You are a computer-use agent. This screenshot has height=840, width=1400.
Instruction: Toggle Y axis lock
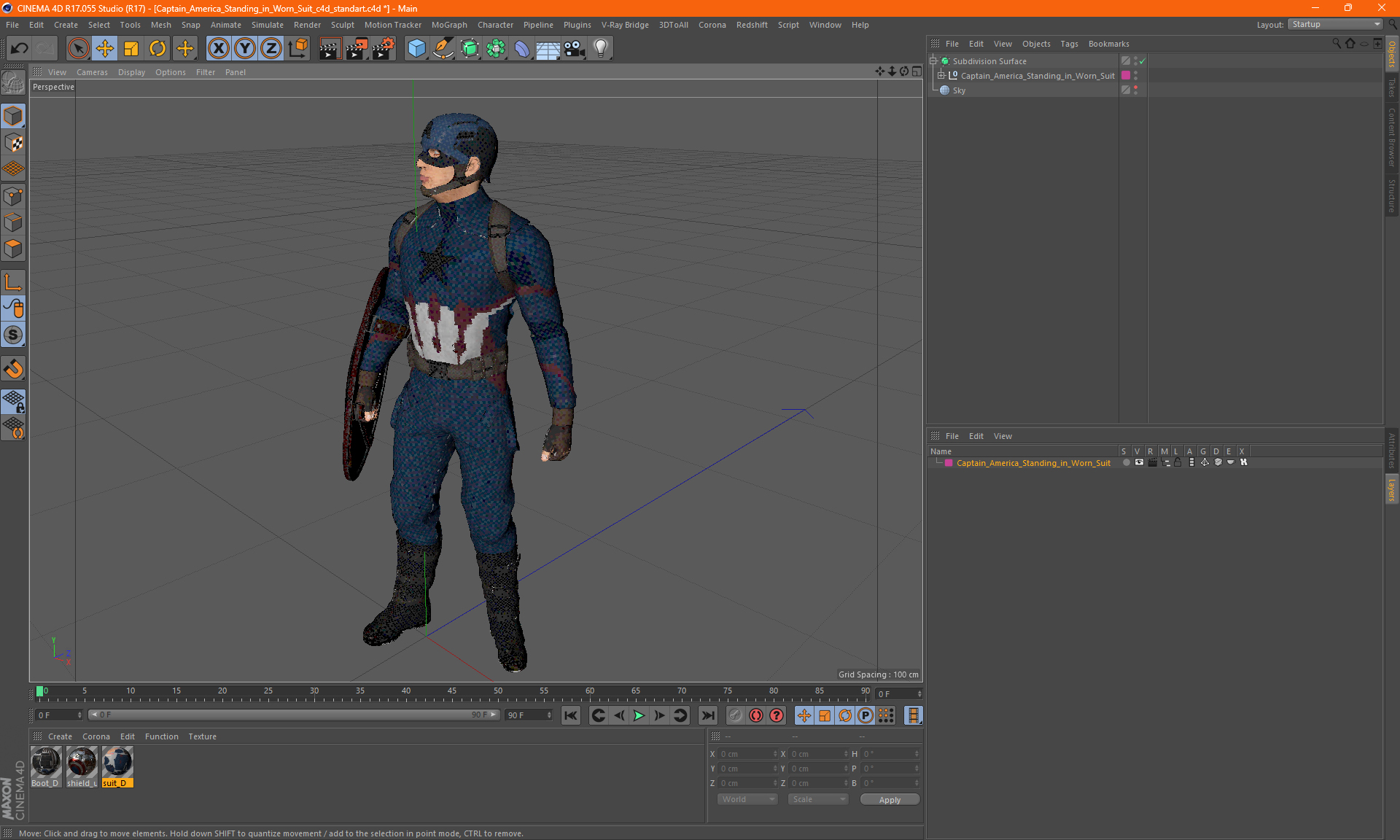[x=245, y=49]
